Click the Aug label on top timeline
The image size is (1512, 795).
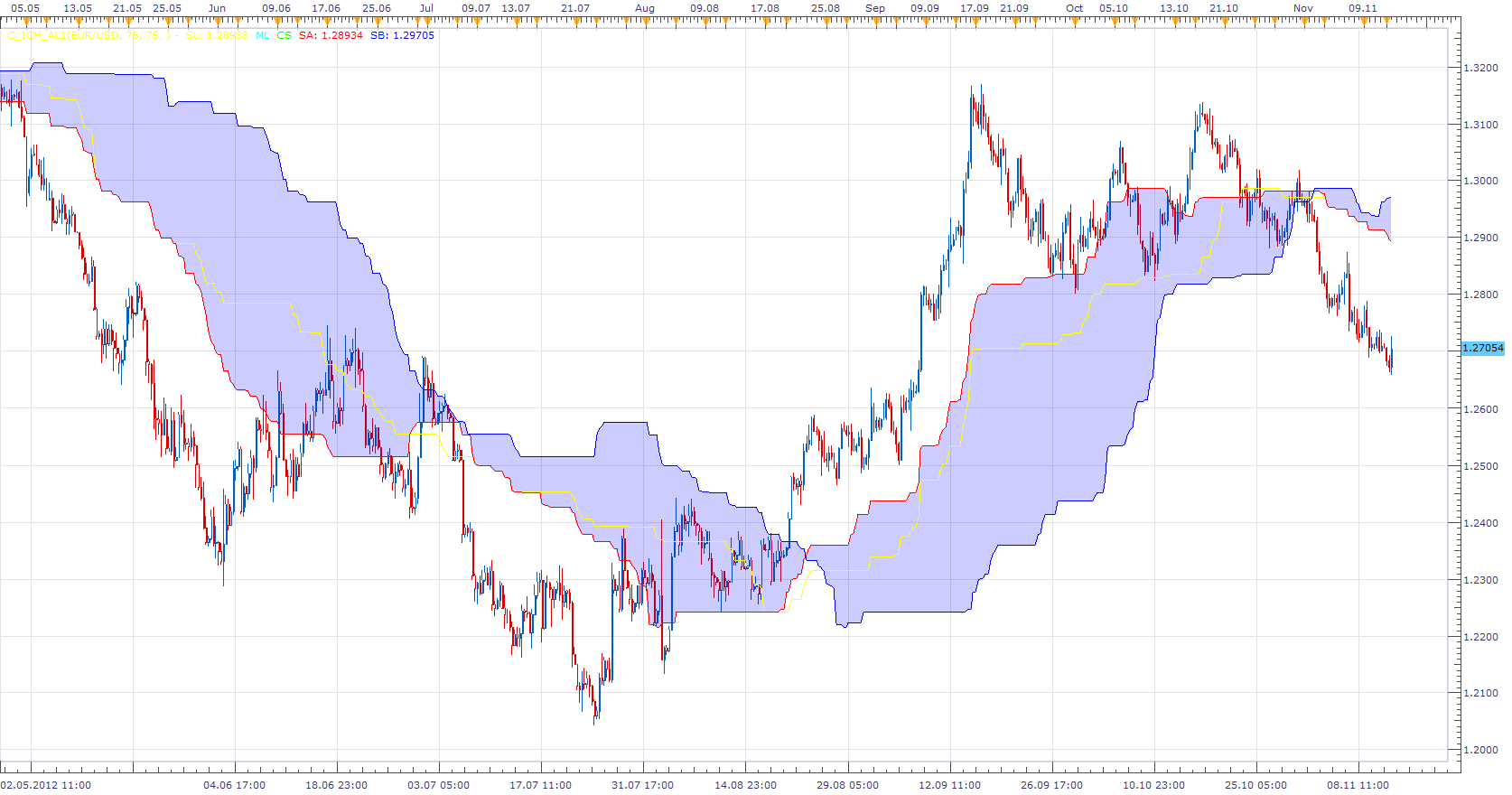tap(645, 8)
